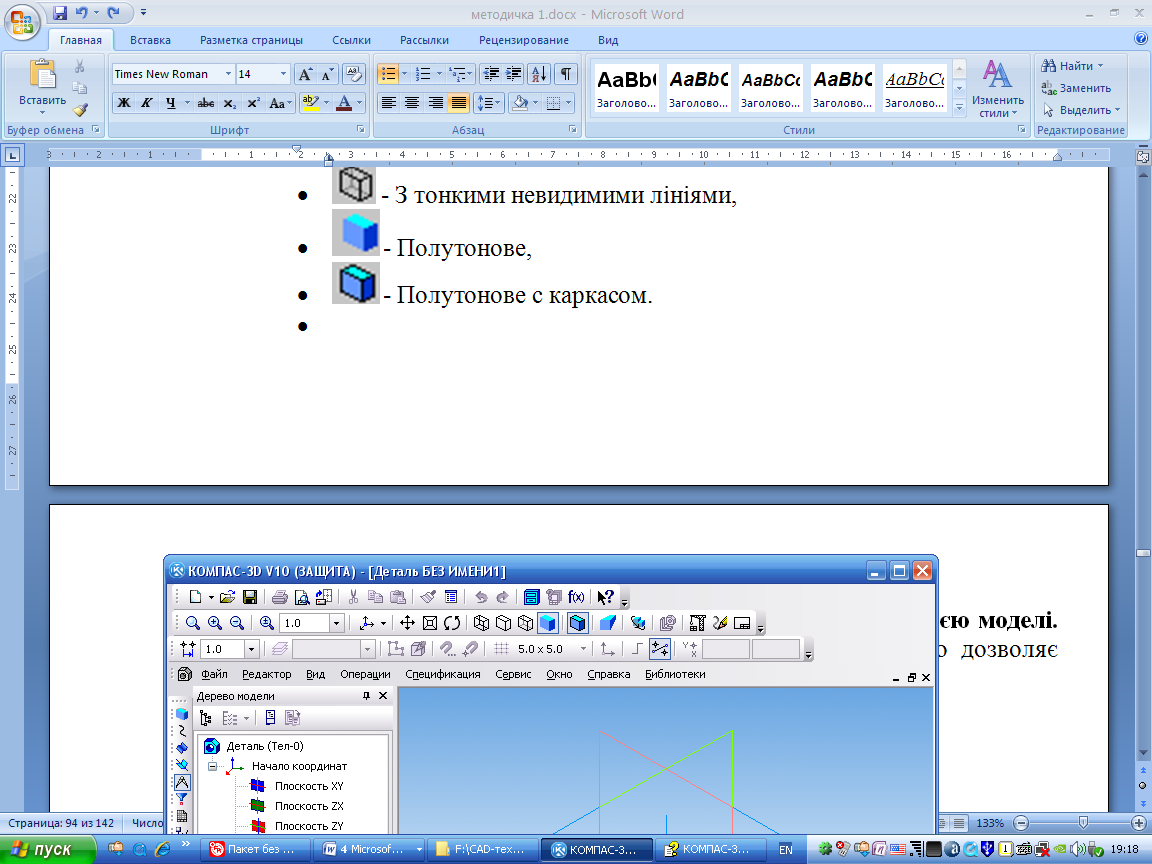Open Internet Explorer quick launch icon
1152x864 pixels.
pyautogui.click(x=162, y=849)
